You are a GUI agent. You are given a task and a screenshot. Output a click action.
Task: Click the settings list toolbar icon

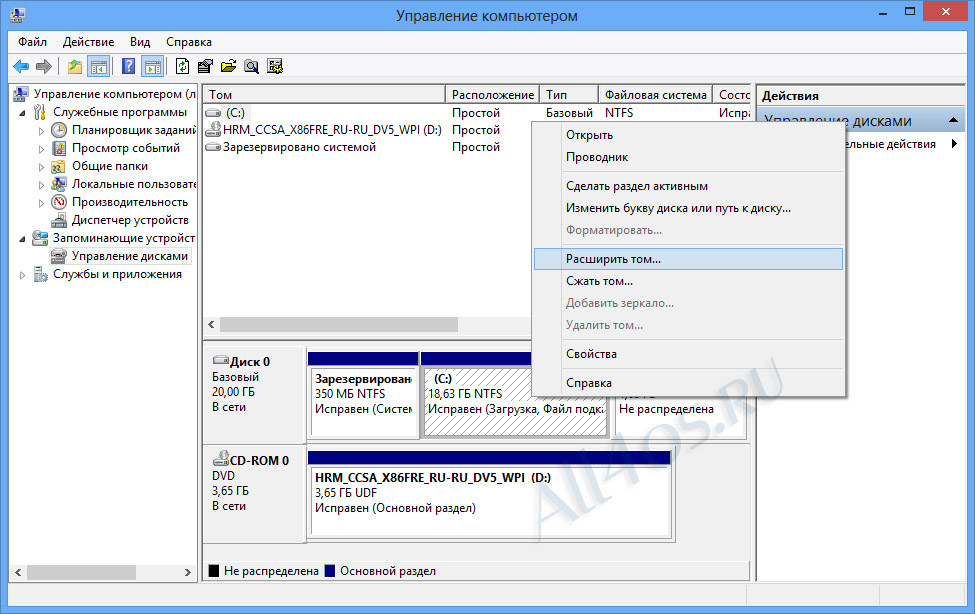coord(275,66)
